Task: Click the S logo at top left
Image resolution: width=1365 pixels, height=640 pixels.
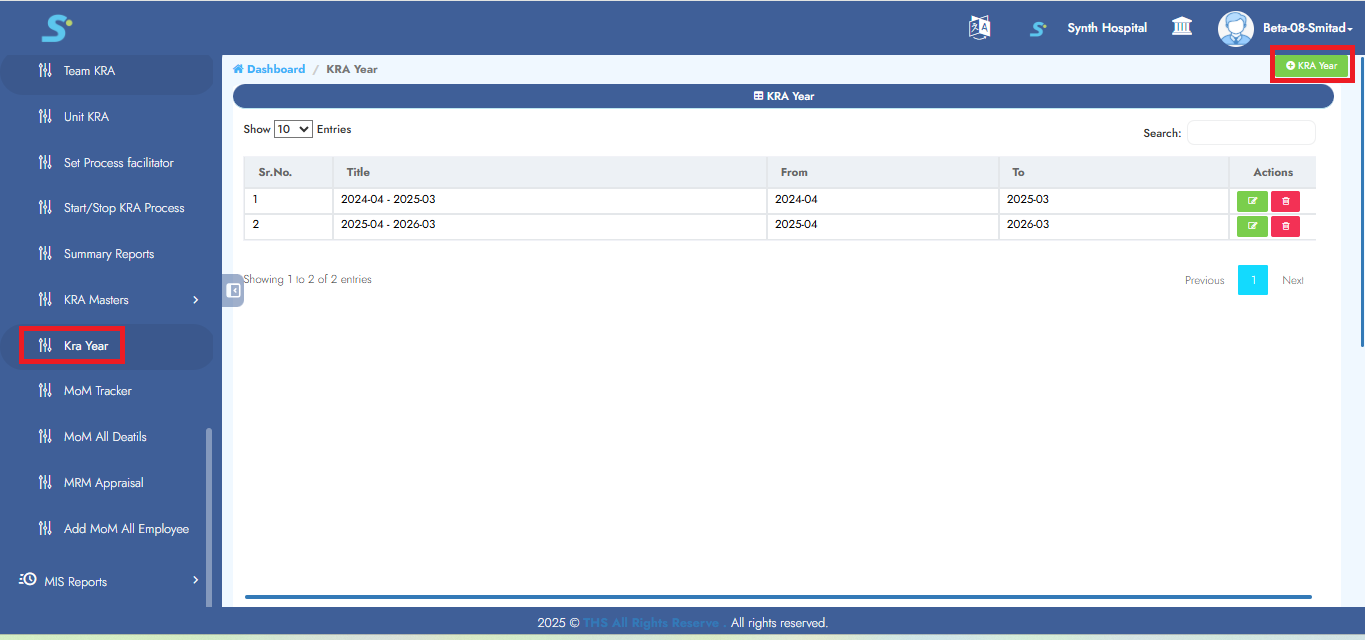Action: [56, 28]
